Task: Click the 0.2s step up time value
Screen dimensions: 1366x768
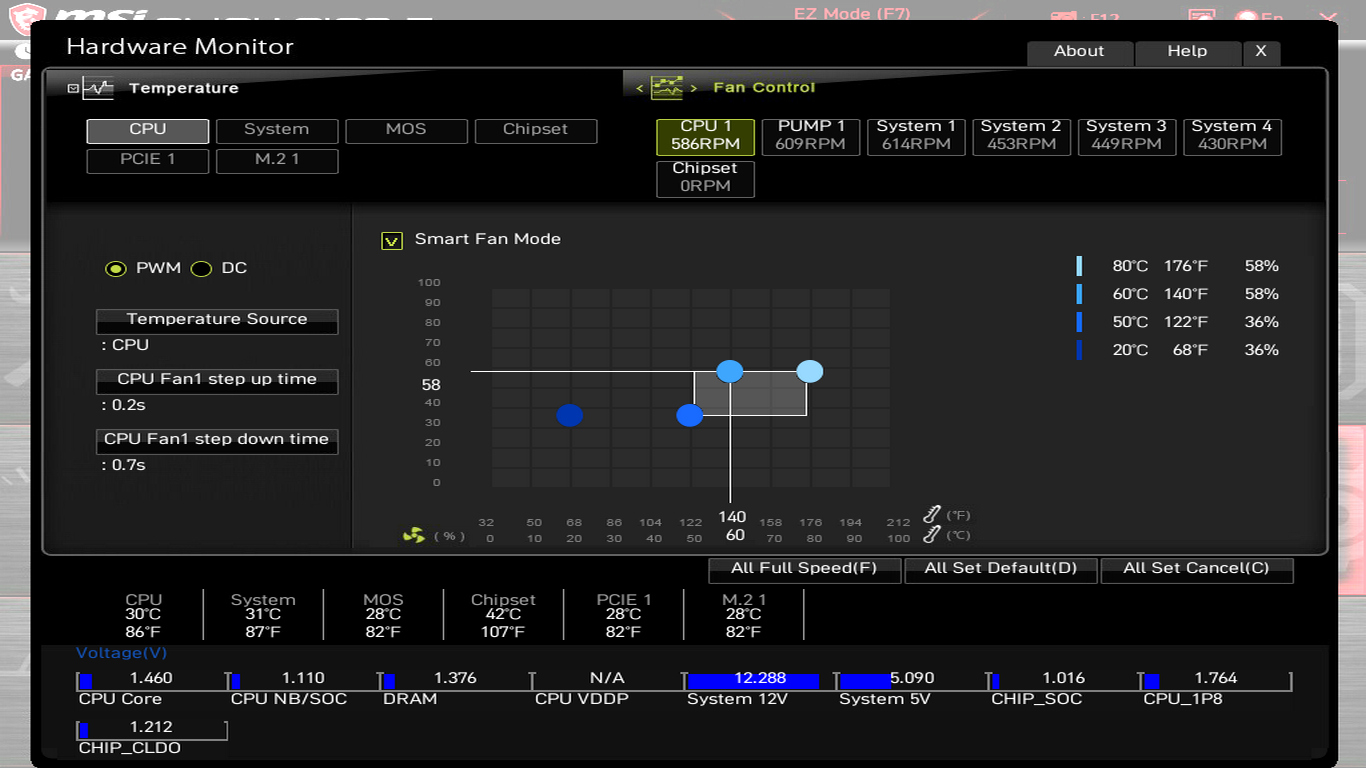Action: point(128,405)
